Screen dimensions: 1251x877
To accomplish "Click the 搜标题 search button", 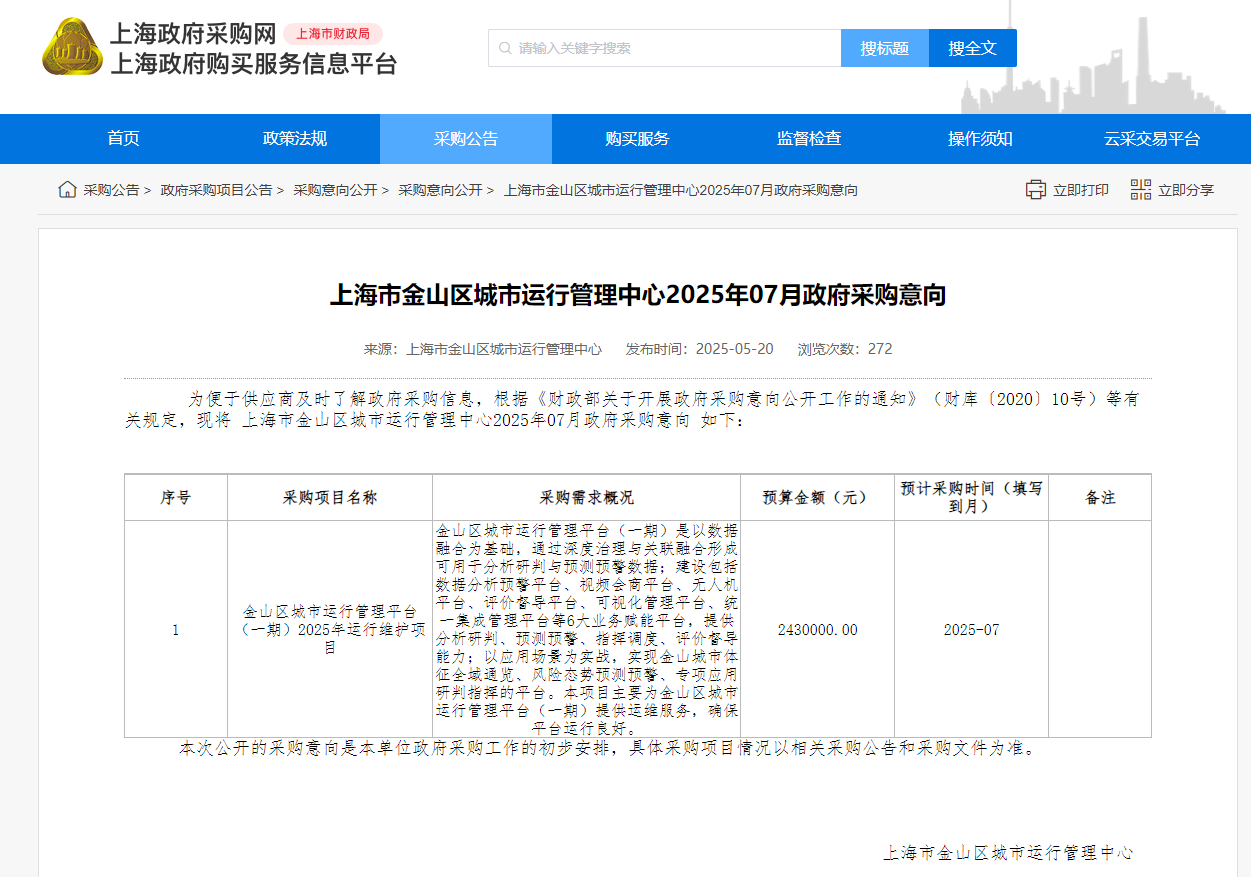I will click(885, 48).
